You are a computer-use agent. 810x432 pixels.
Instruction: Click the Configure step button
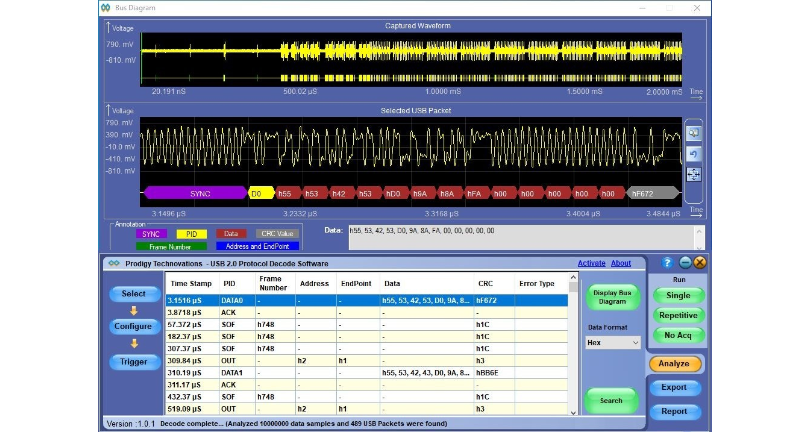[134, 326]
